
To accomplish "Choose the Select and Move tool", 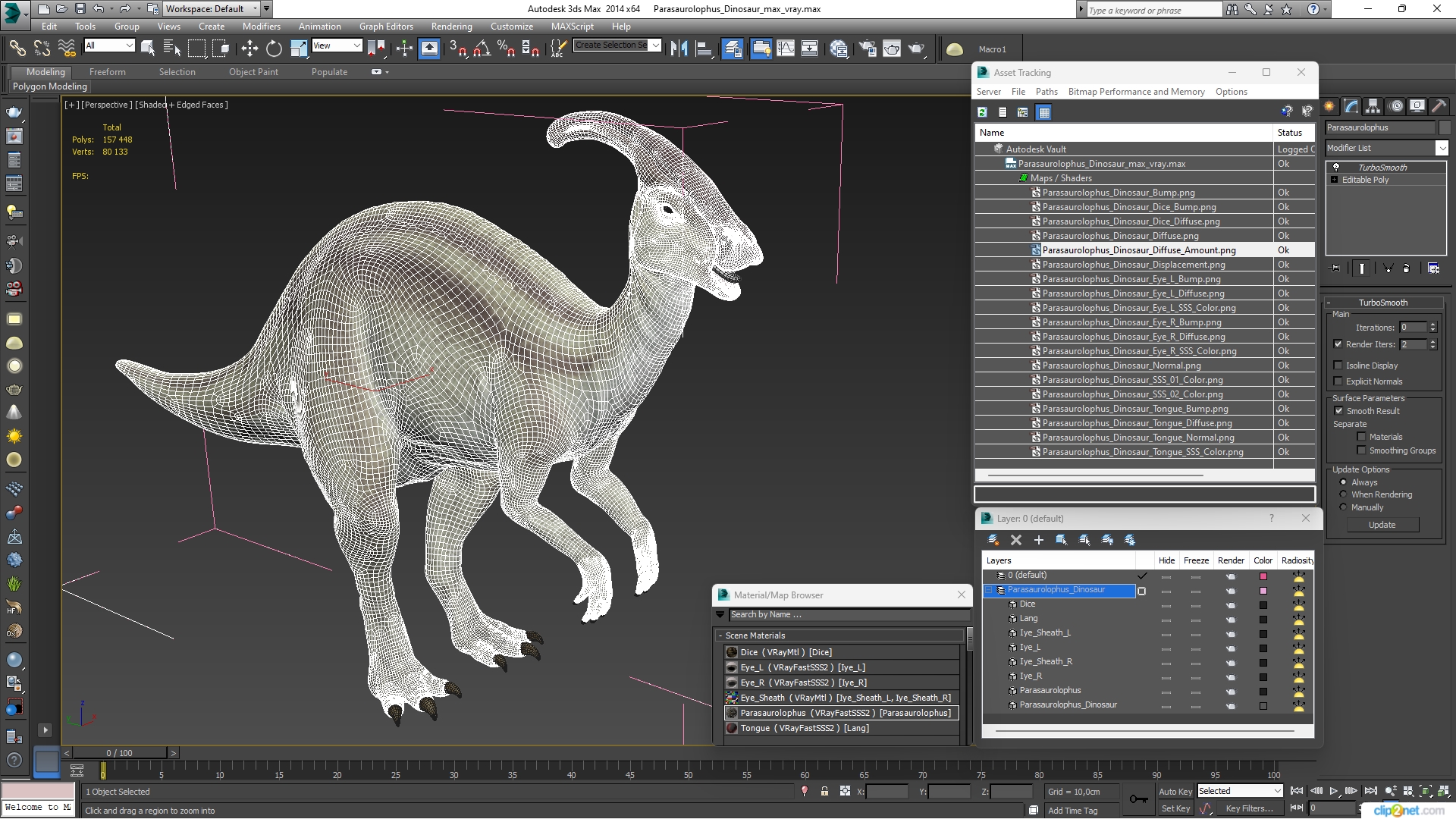I will pyautogui.click(x=249, y=49).
